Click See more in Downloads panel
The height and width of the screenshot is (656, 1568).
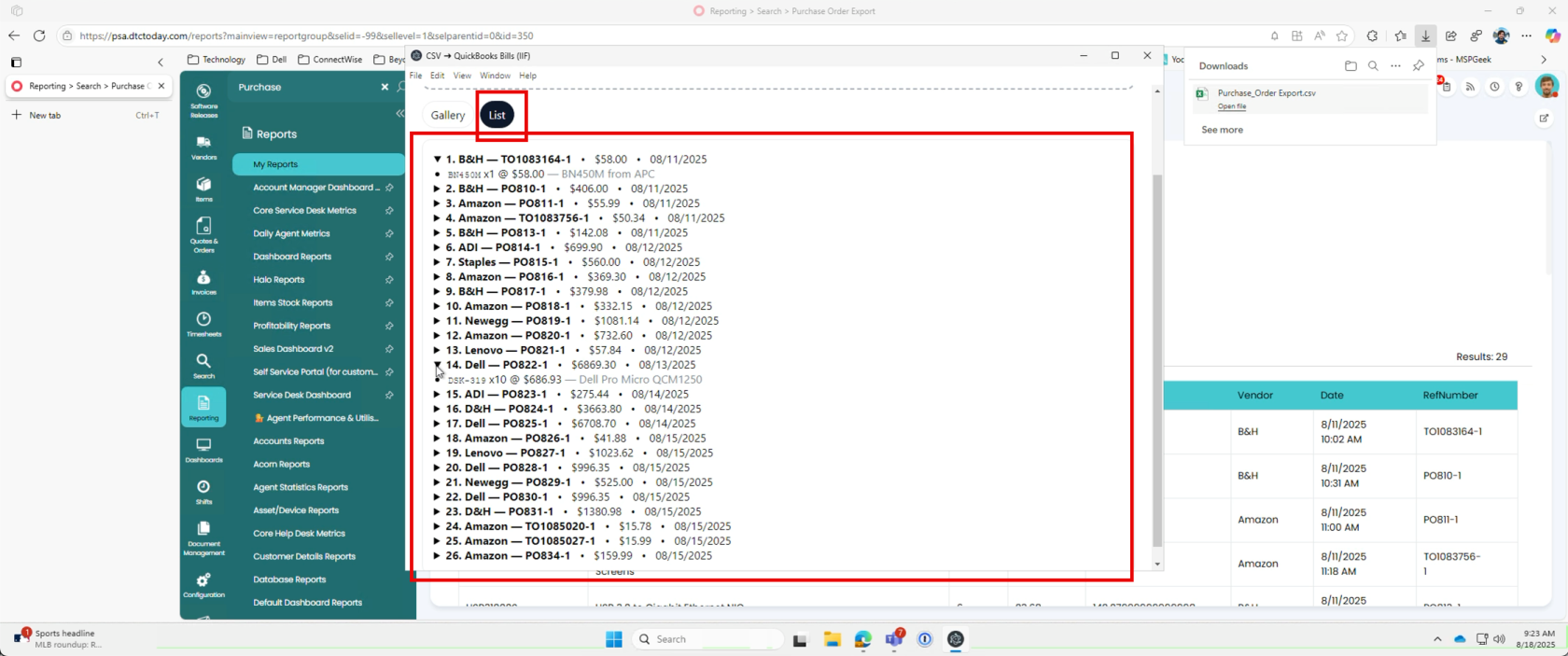click(1222, 130)
